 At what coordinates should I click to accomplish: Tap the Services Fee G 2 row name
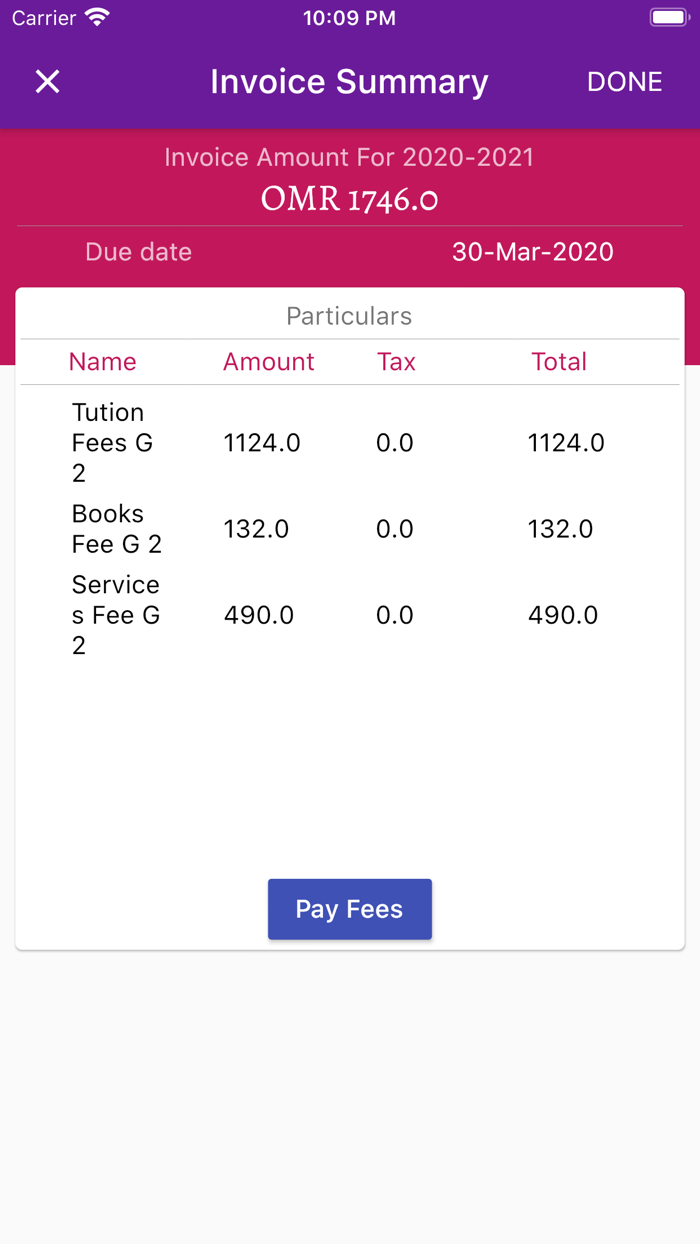click(x=115, y=615)
